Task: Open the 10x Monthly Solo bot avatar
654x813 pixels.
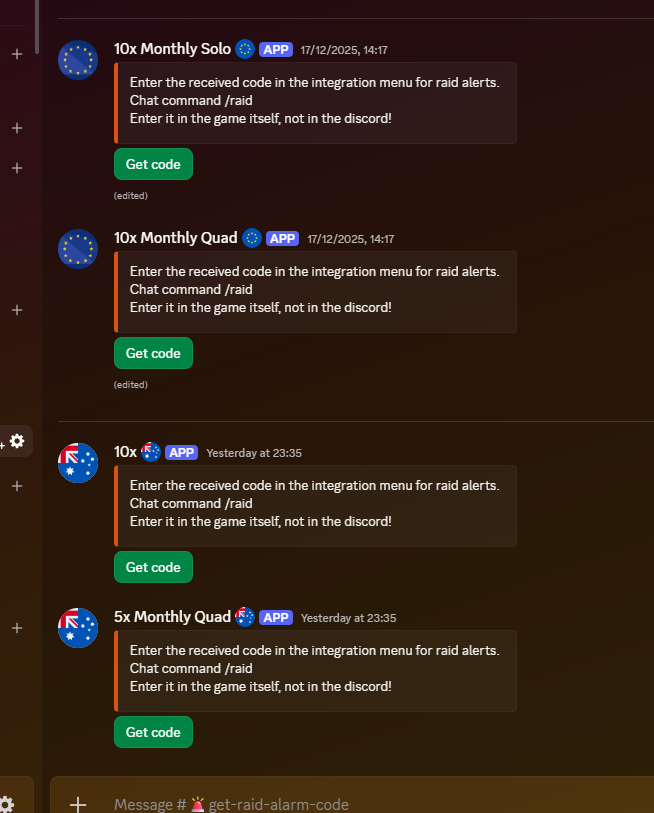Action: 78,60
